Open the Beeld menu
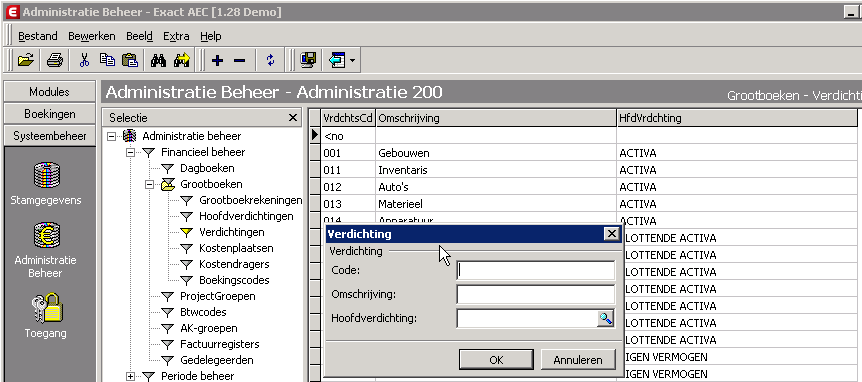The height and width of the screenshot is (382, 862). pyautogui.click(x=139, y=36)
